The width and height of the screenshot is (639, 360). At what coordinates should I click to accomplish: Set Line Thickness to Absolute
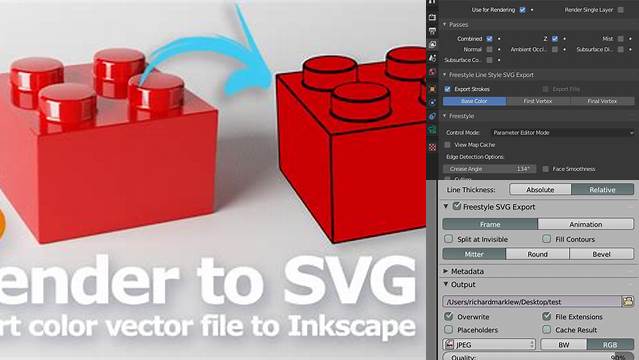pyautogui.click(x=540, y=190)
